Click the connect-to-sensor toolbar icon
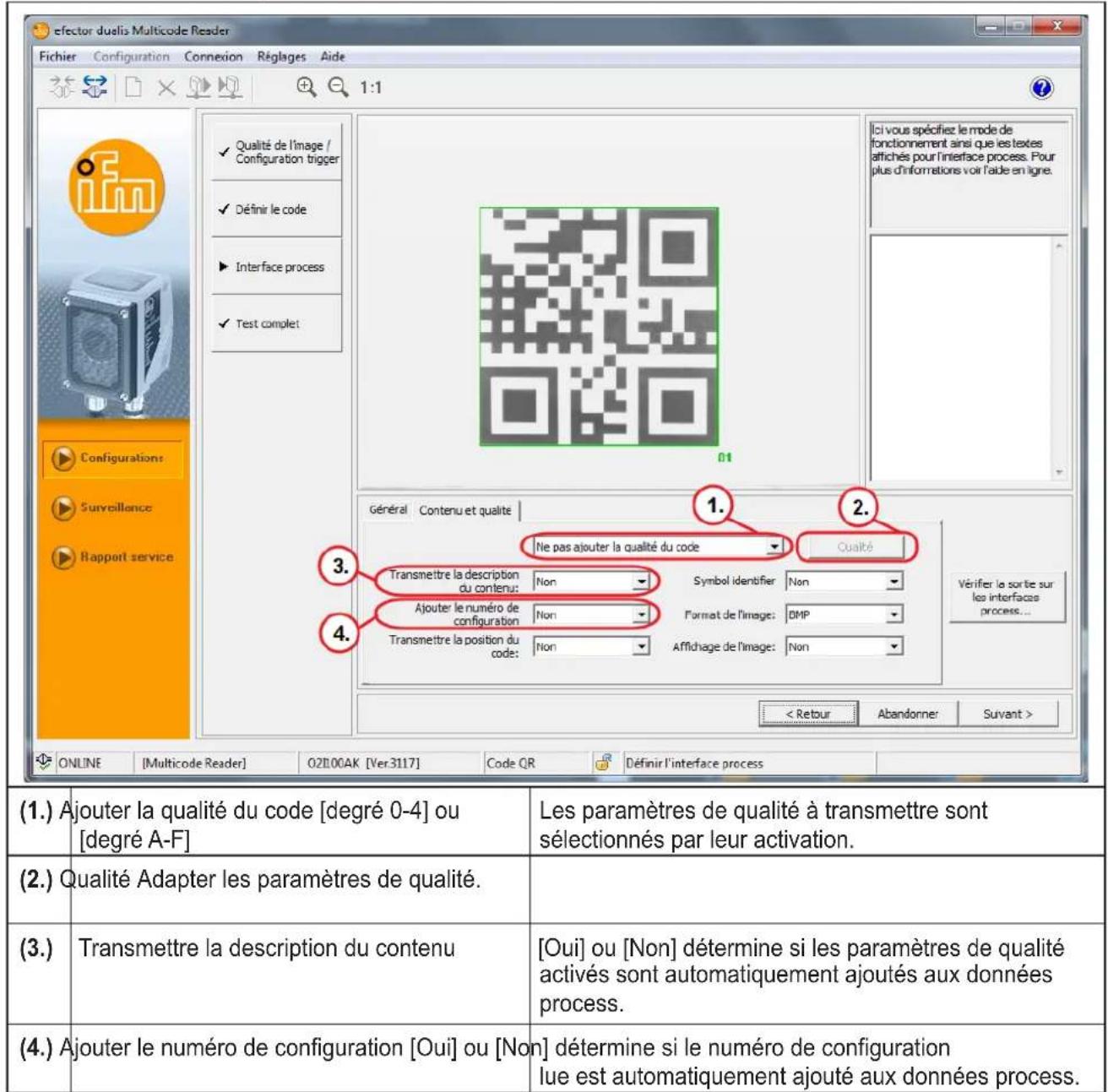The image size is (1108, 1092). [62, 87]
